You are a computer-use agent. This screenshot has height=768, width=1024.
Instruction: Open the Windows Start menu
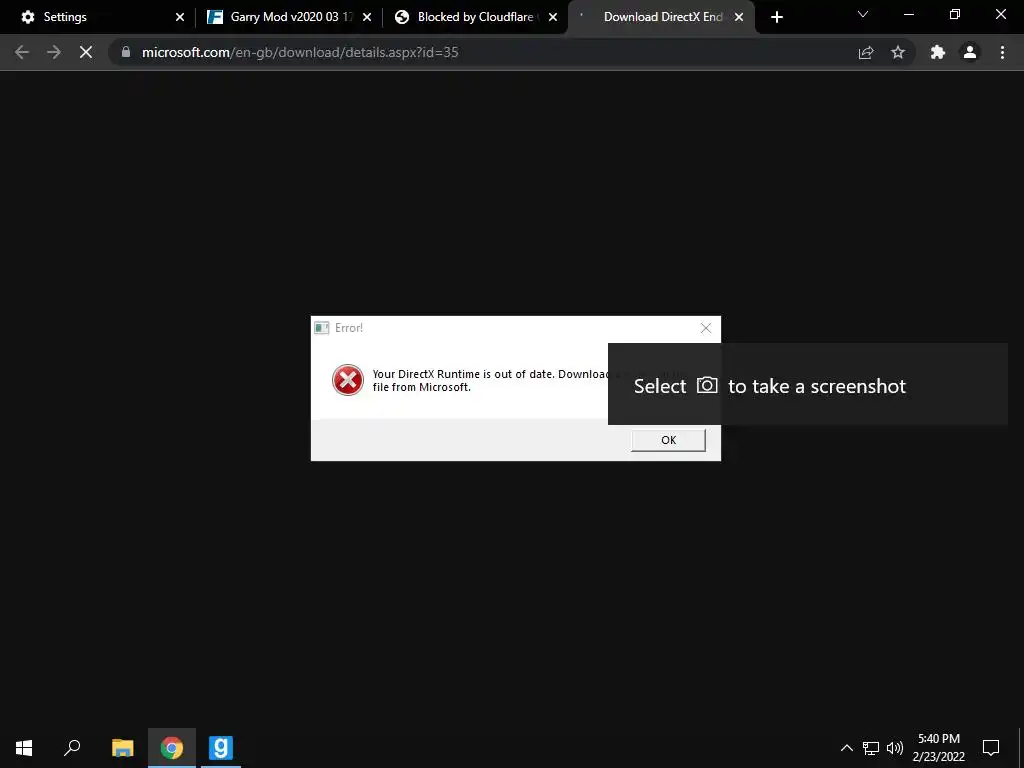pyautogui.click(x=24, y=748)
